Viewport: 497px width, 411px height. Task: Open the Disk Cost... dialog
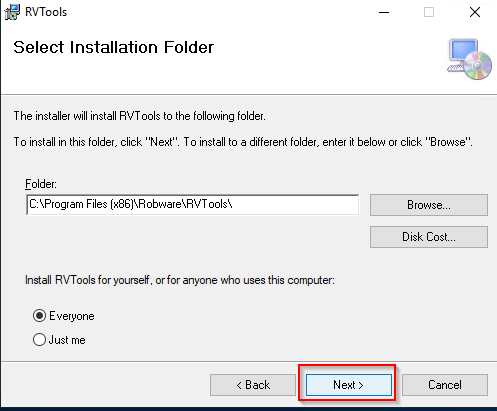click(429, 237)
